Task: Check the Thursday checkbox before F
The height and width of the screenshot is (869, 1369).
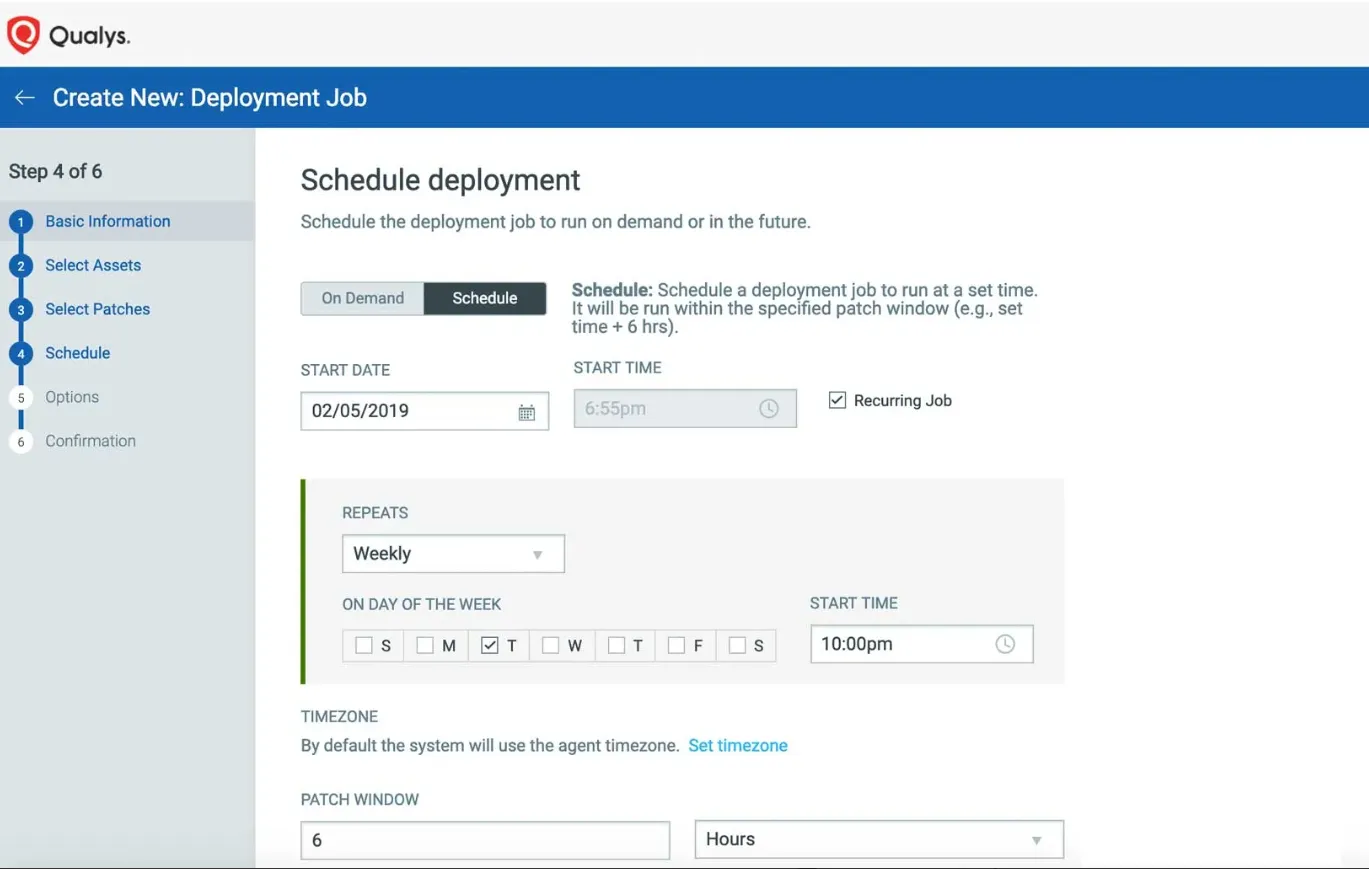Action: [x=616, y=645]
